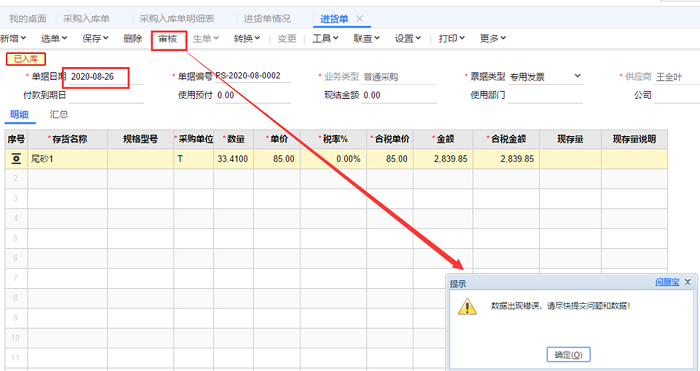Click the 审核 toolbar button
The height and width of the screenshot is (371, 700).
[168, 39]
